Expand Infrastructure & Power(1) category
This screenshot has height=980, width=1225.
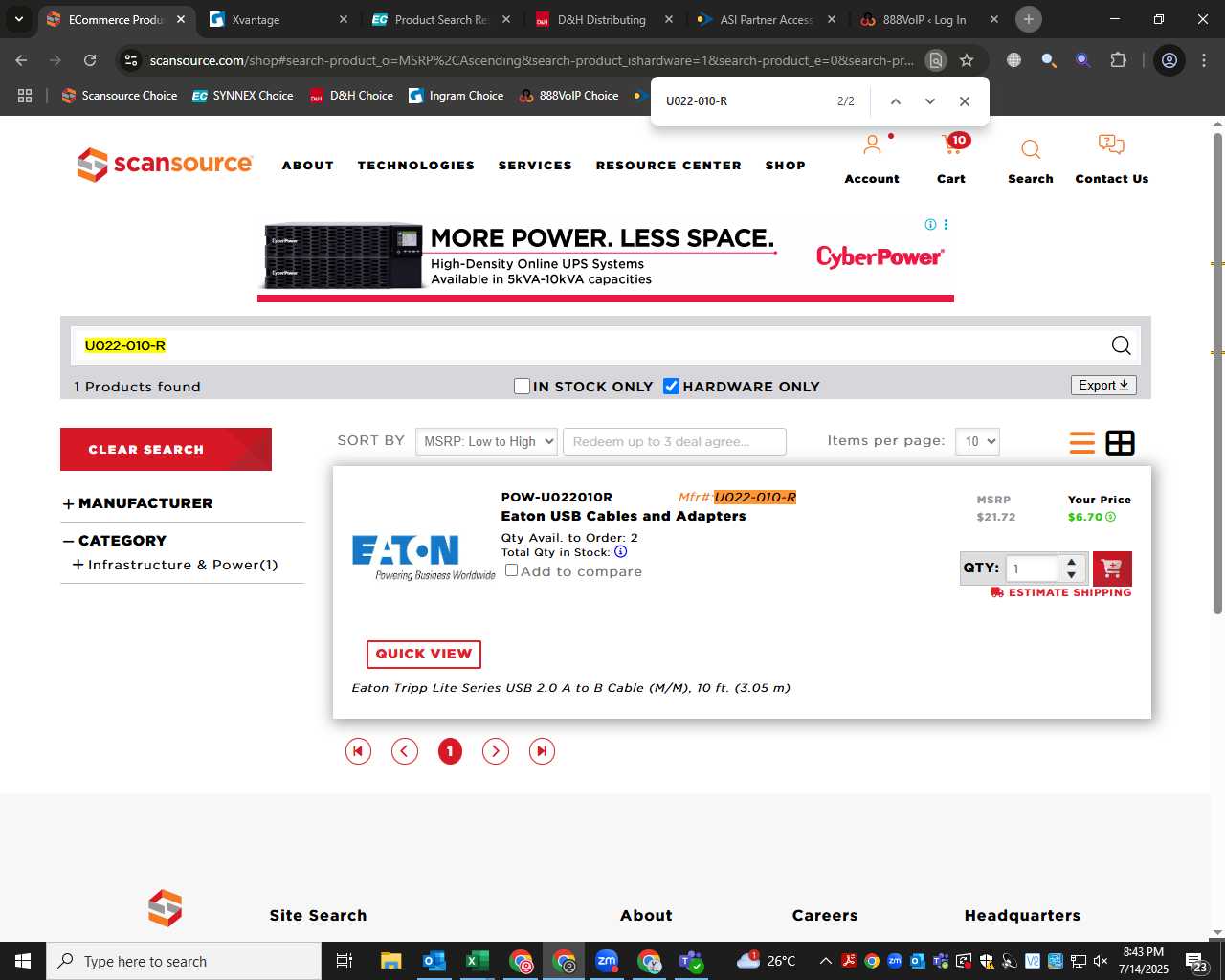[78, 565]
